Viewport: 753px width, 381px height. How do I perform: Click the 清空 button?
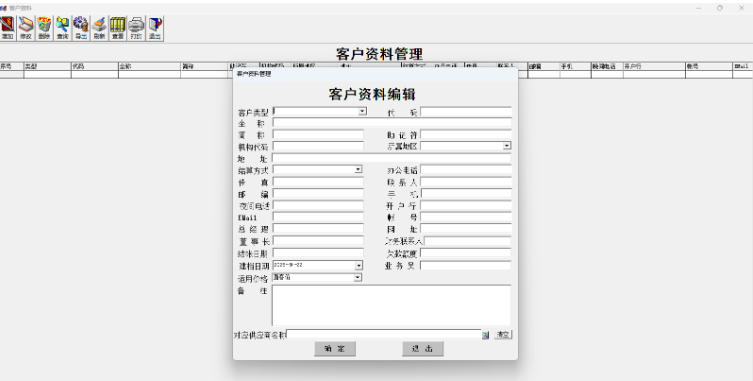pyautogui.click(x=503, y=334)
